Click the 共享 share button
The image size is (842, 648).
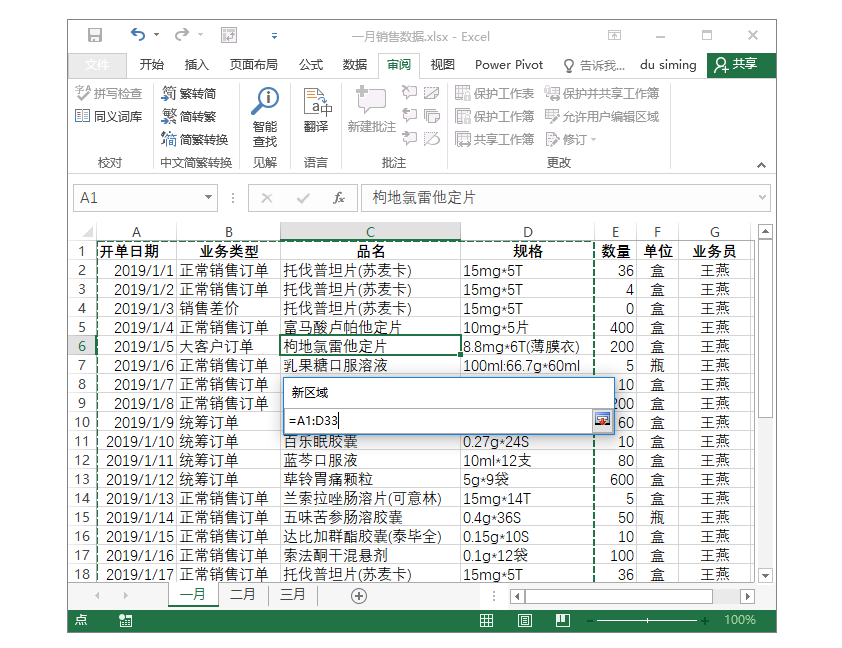[x=741, y=65]
